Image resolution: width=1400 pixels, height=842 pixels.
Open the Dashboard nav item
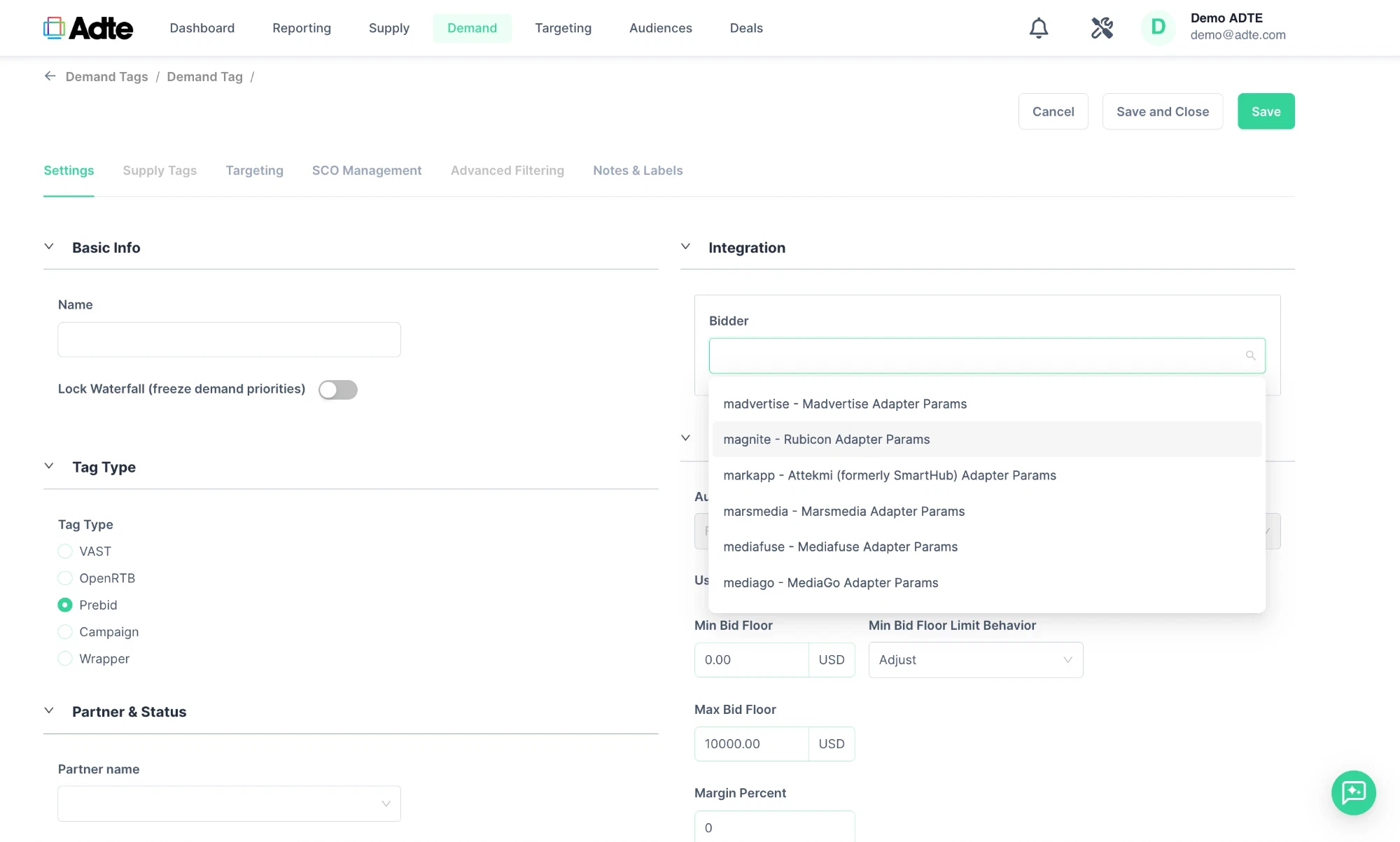[x=202, y=28]
